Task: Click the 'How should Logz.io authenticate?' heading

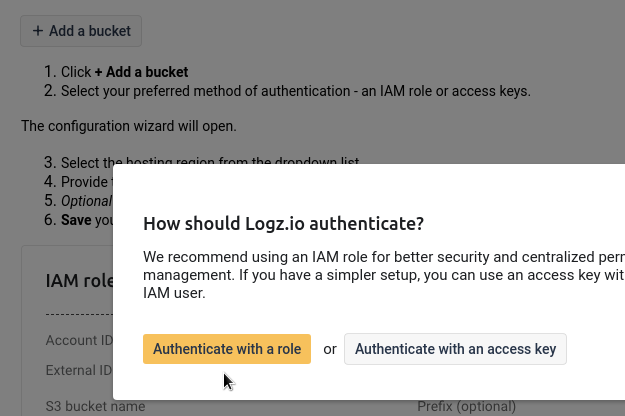Action: [283, 224]
